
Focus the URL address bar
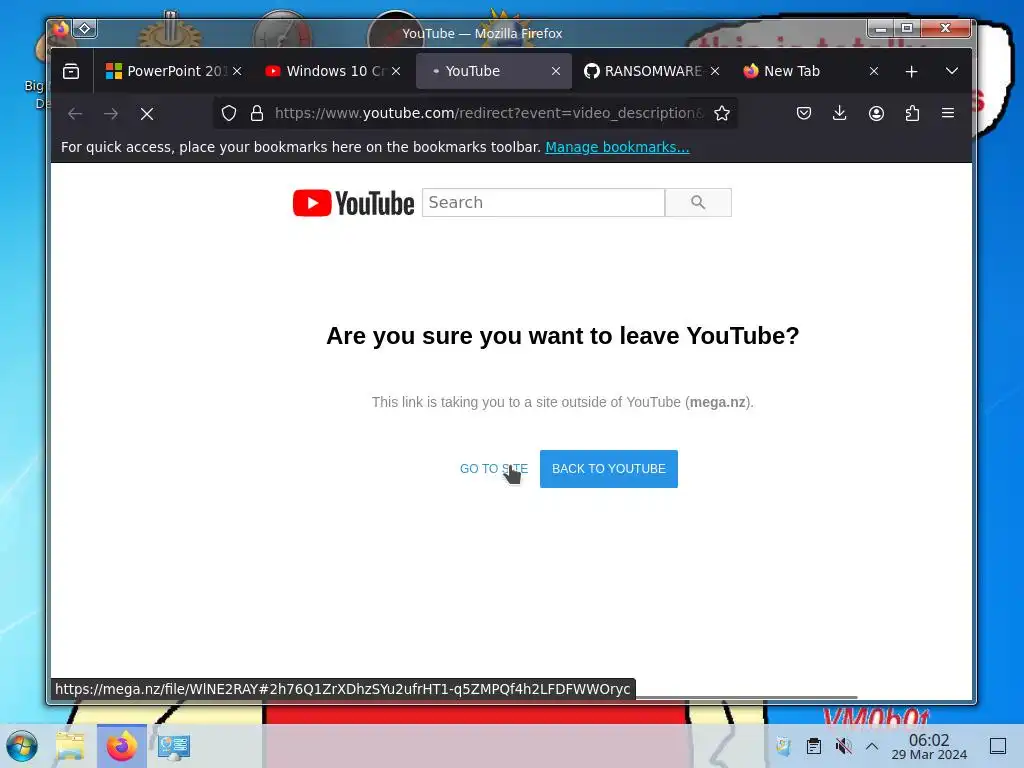488,114
